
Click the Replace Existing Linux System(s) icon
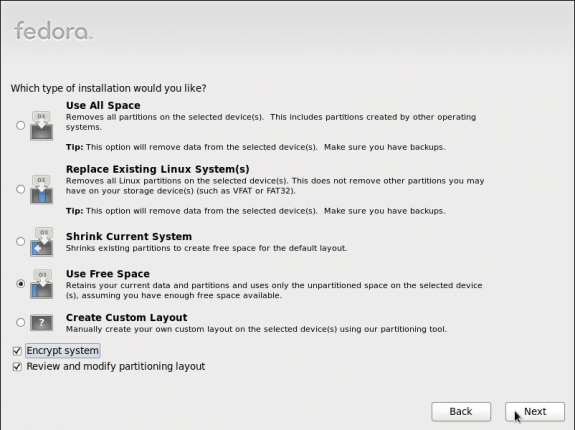pos(41,190)
